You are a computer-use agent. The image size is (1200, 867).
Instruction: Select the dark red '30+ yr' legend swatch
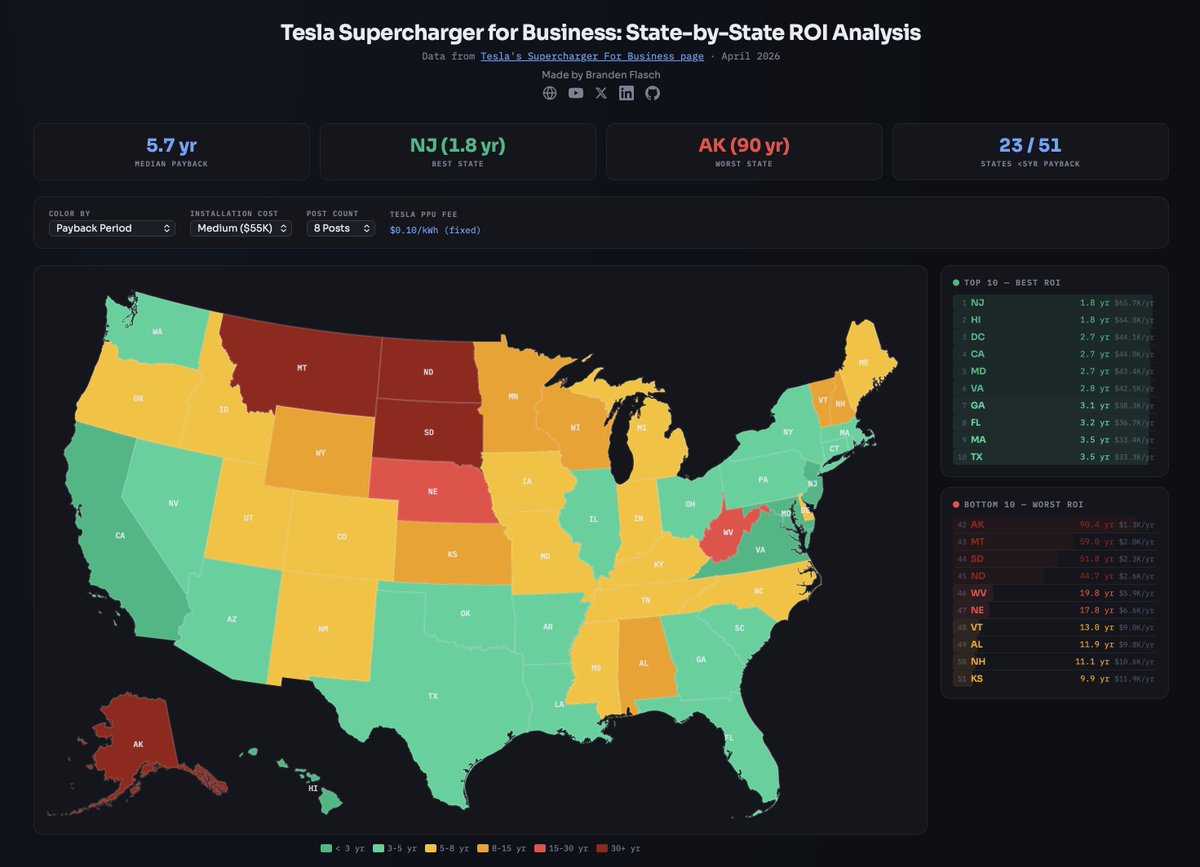[601, 848]
